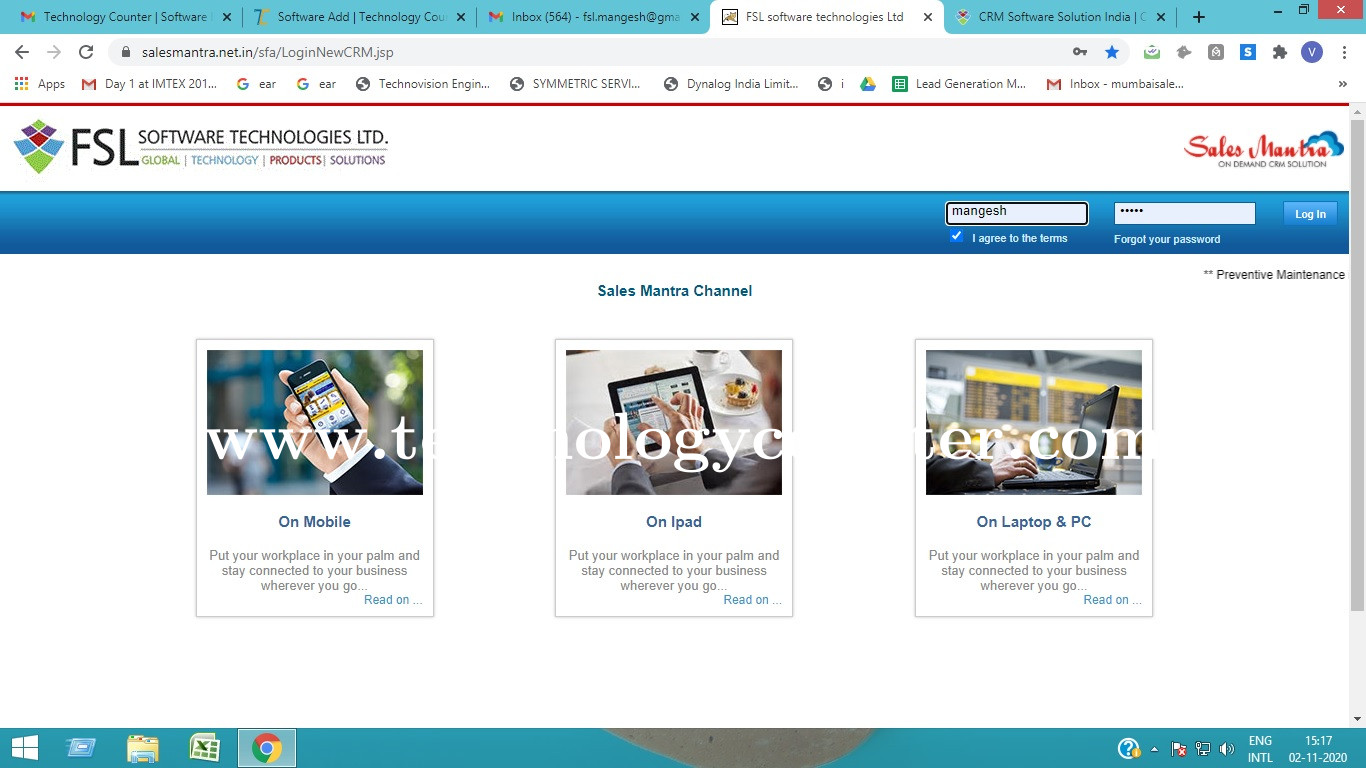Open a new browser tab with plus button
The image size is (1366, 768).
pos(1199,17)
